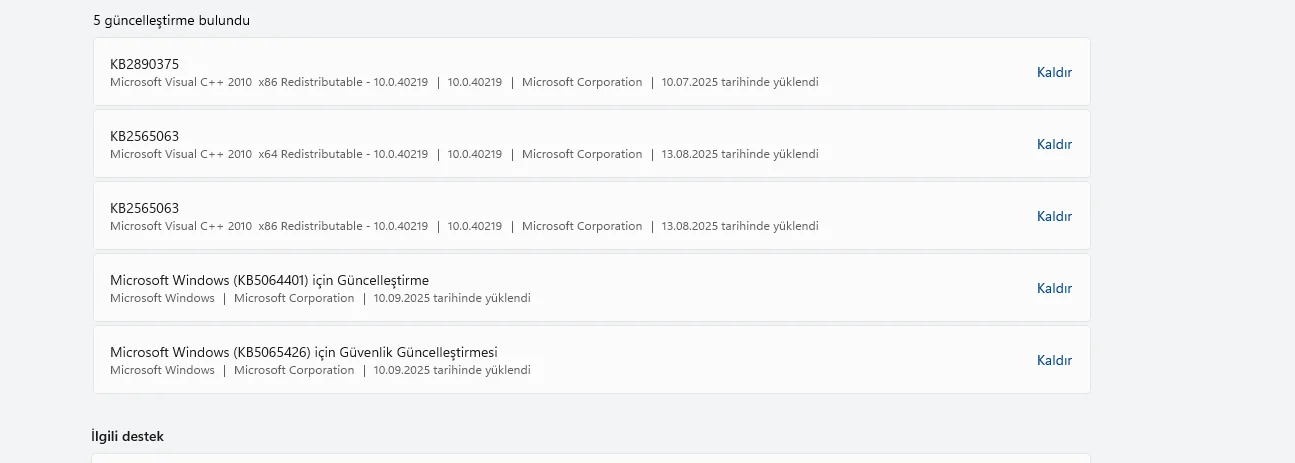Click the x64 Redistributable description line

pyautogui.click(x=268, y=154)
